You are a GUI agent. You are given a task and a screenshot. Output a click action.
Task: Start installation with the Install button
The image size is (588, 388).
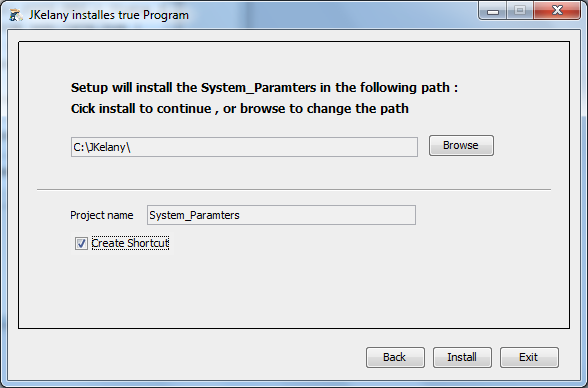pos(462,357)
